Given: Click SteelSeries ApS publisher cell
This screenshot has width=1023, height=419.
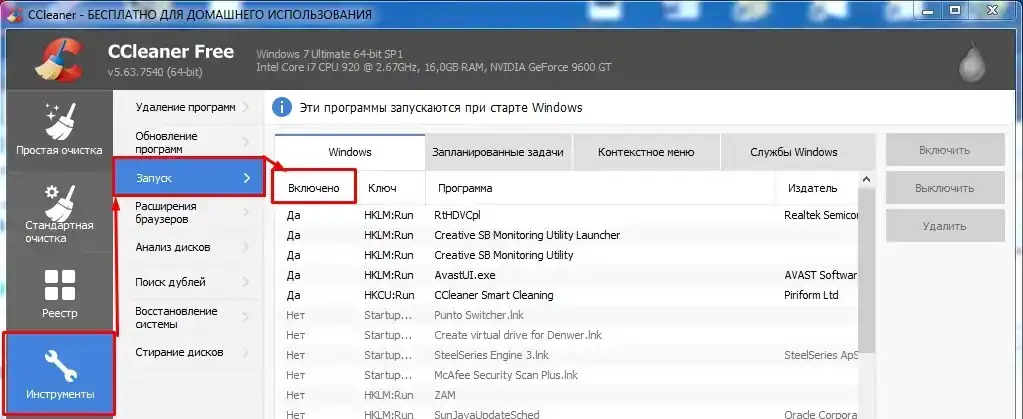Looking at the screenshot, I should (x=820, y=355).
